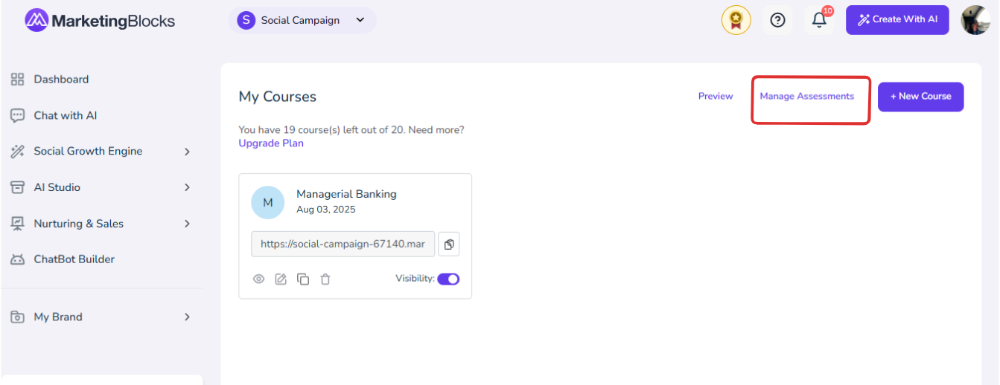Expand the Nurturing & Sales menu
The height and width of the screenshot is (385, 1000).
coord(101,224)
